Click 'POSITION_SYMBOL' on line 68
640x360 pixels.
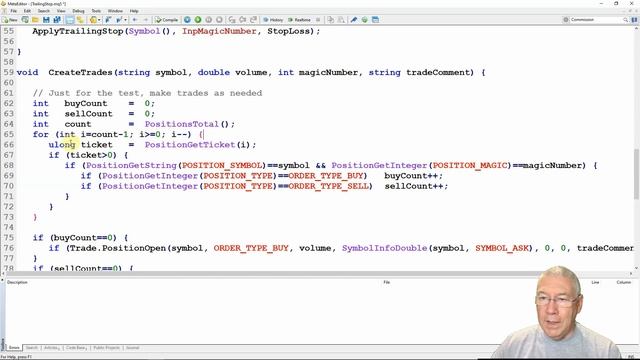222,165
